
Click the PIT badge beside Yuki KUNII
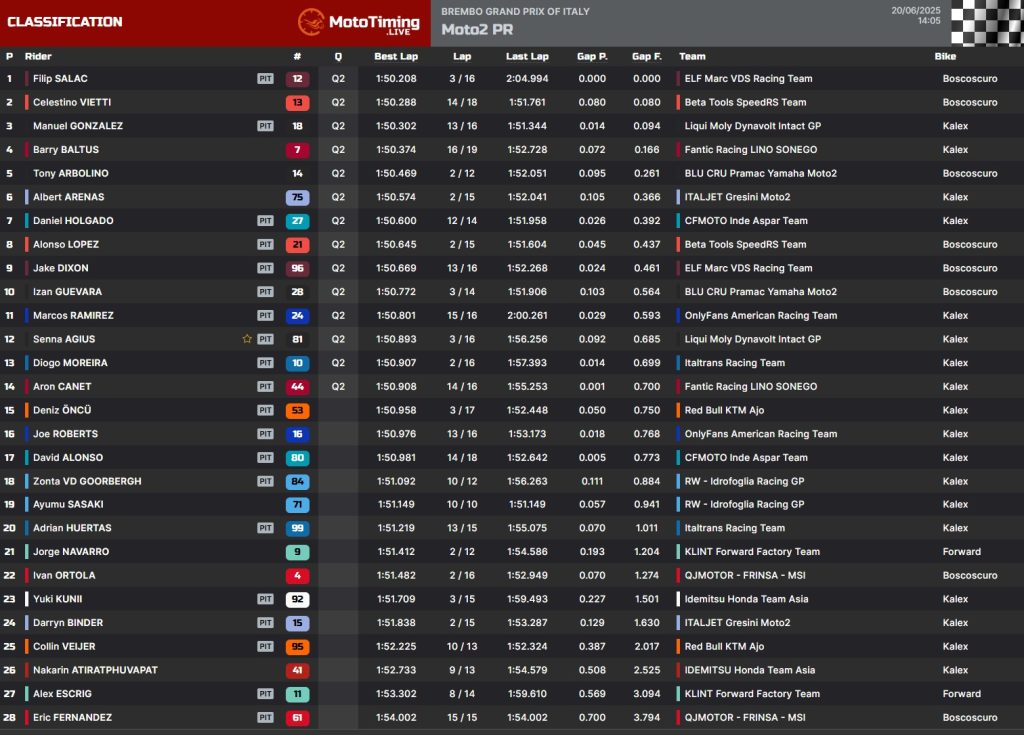point(265,599)
